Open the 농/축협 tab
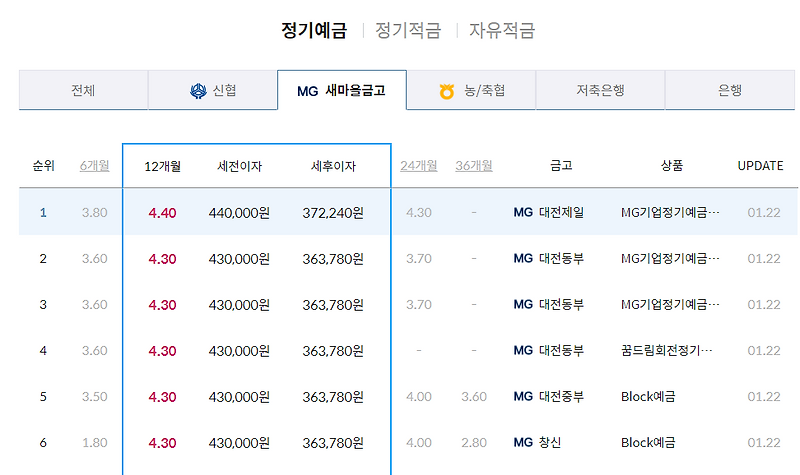Screen dimensions: 800x475 coord(471,90)
